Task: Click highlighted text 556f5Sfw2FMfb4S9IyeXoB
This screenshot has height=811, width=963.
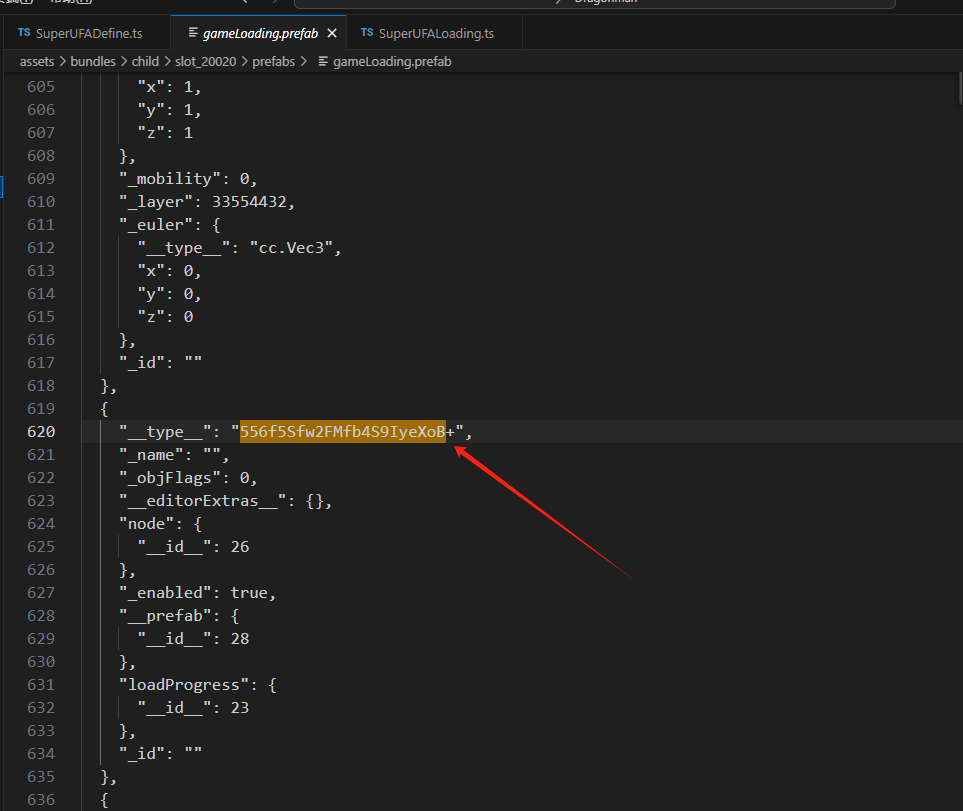Action: tap(343, 432)
